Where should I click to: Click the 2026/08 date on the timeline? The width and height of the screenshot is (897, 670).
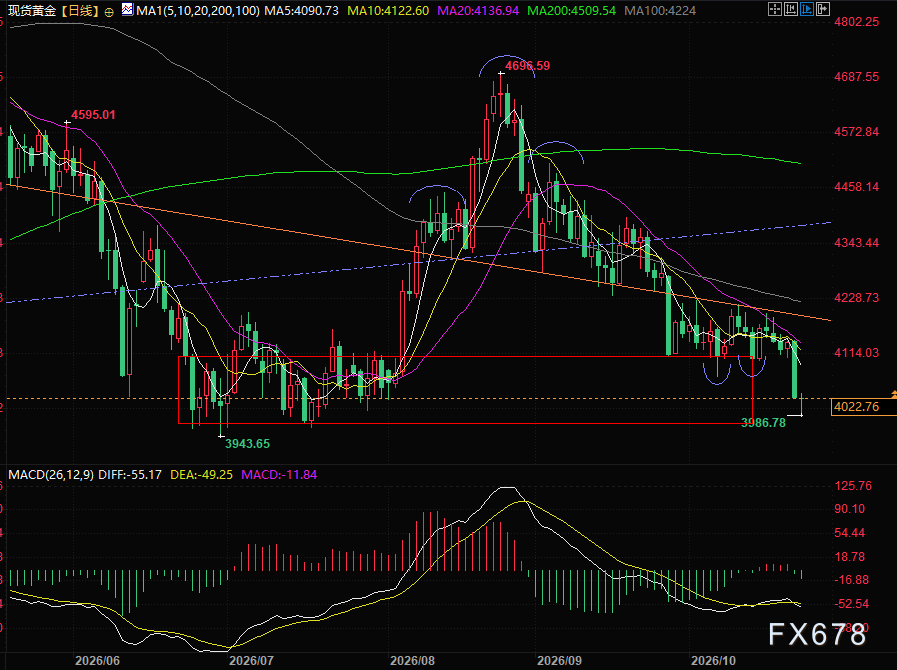pyautogui.click(x=412, y=661)
